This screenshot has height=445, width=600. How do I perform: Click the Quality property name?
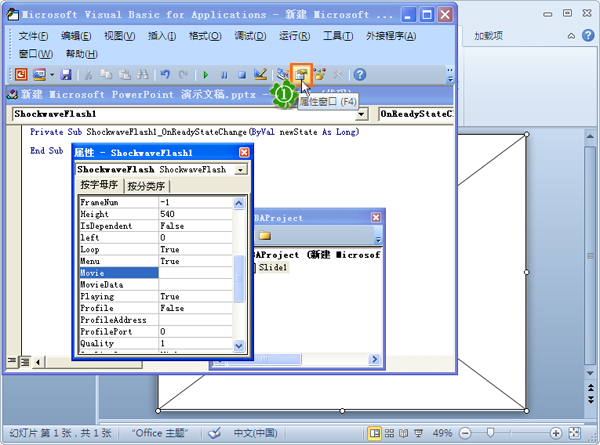[x=97, y=344]
